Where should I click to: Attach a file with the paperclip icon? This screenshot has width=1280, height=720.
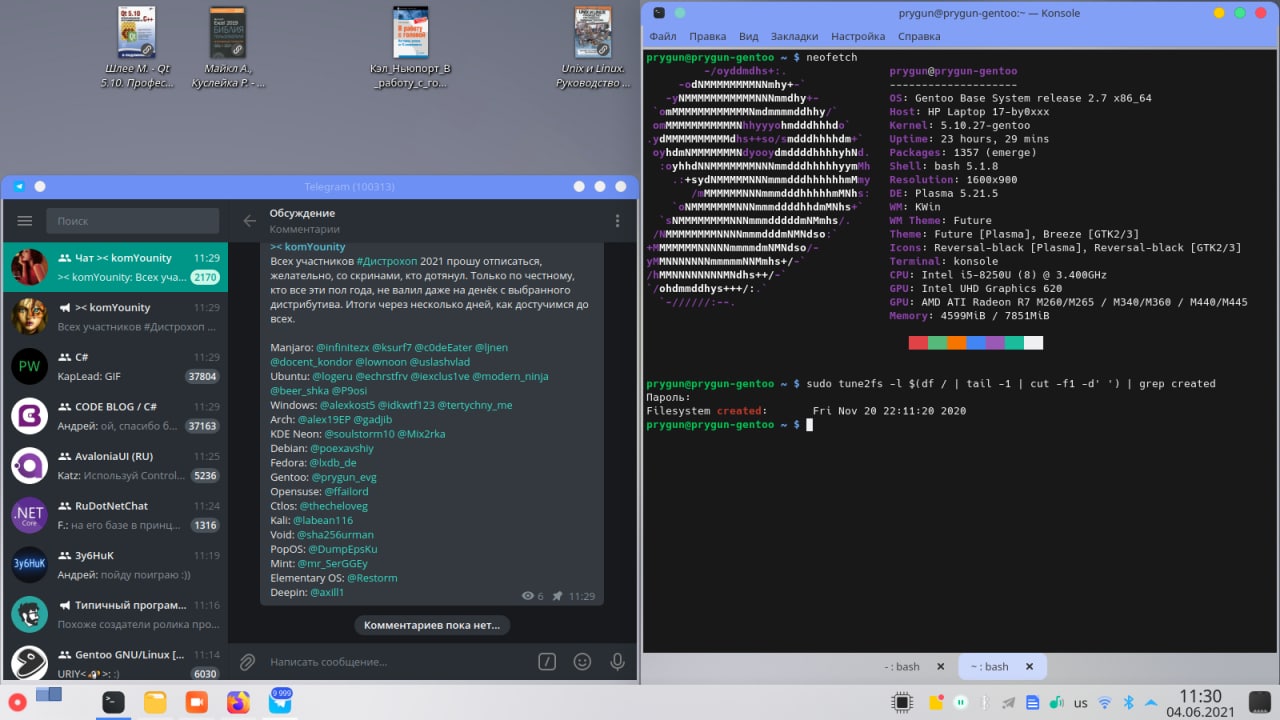point(247,662)
